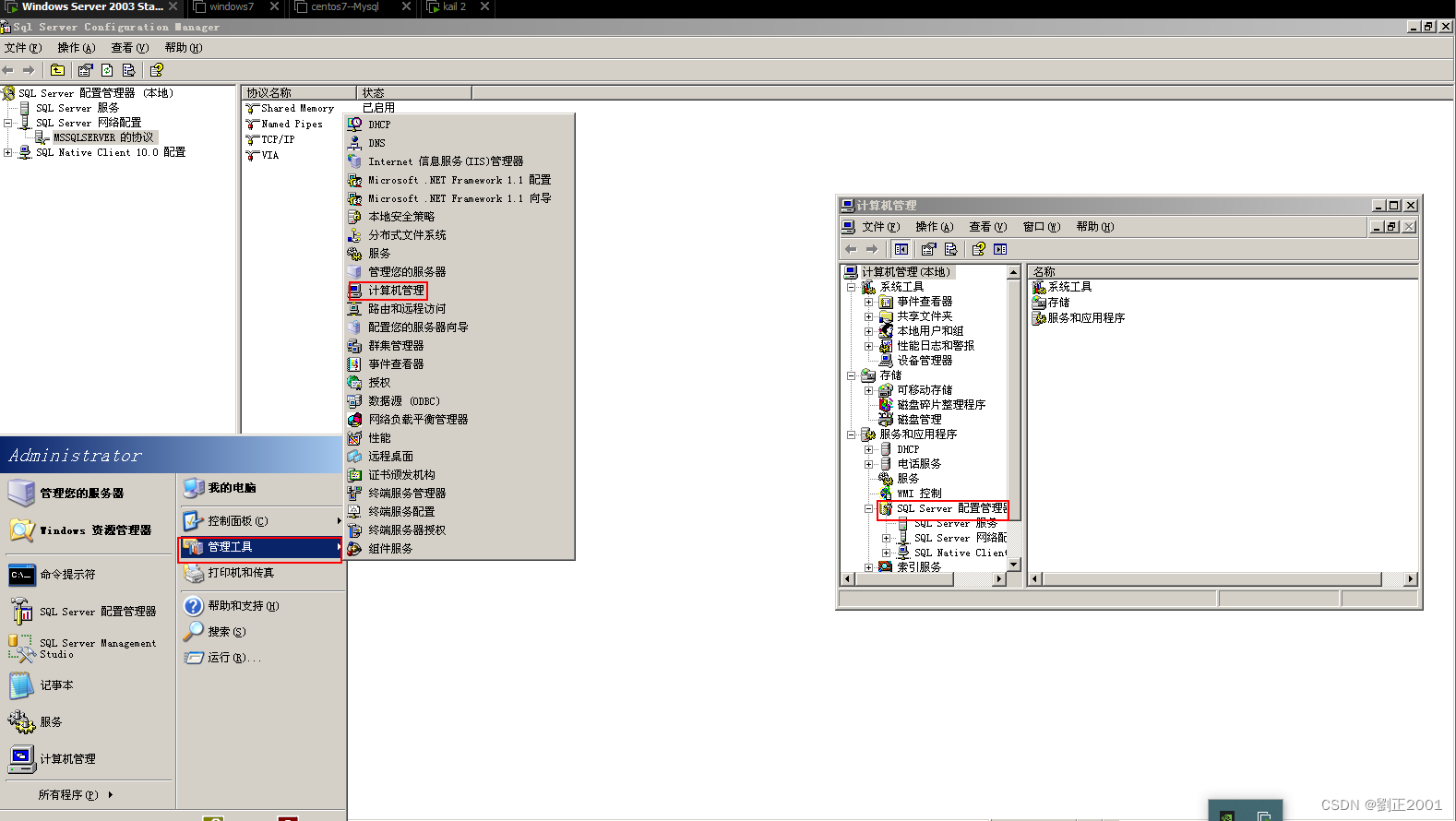Screen dimensions: 1456x821
Task: Click Properties icon in 计算机管理 toolbar
Action: [x=929, y=249]
